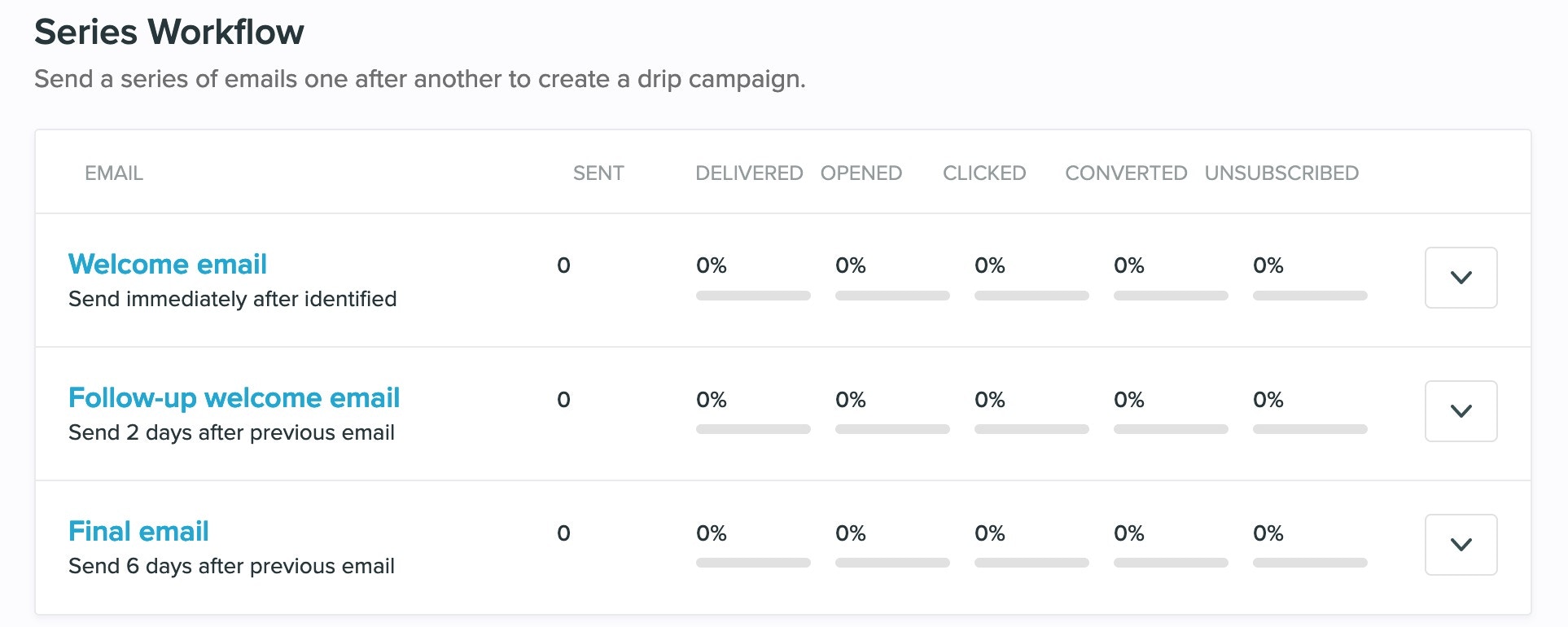
Task: Expand the Follow-up welcome email row dropdown
Action: (x=1461, y=411)
